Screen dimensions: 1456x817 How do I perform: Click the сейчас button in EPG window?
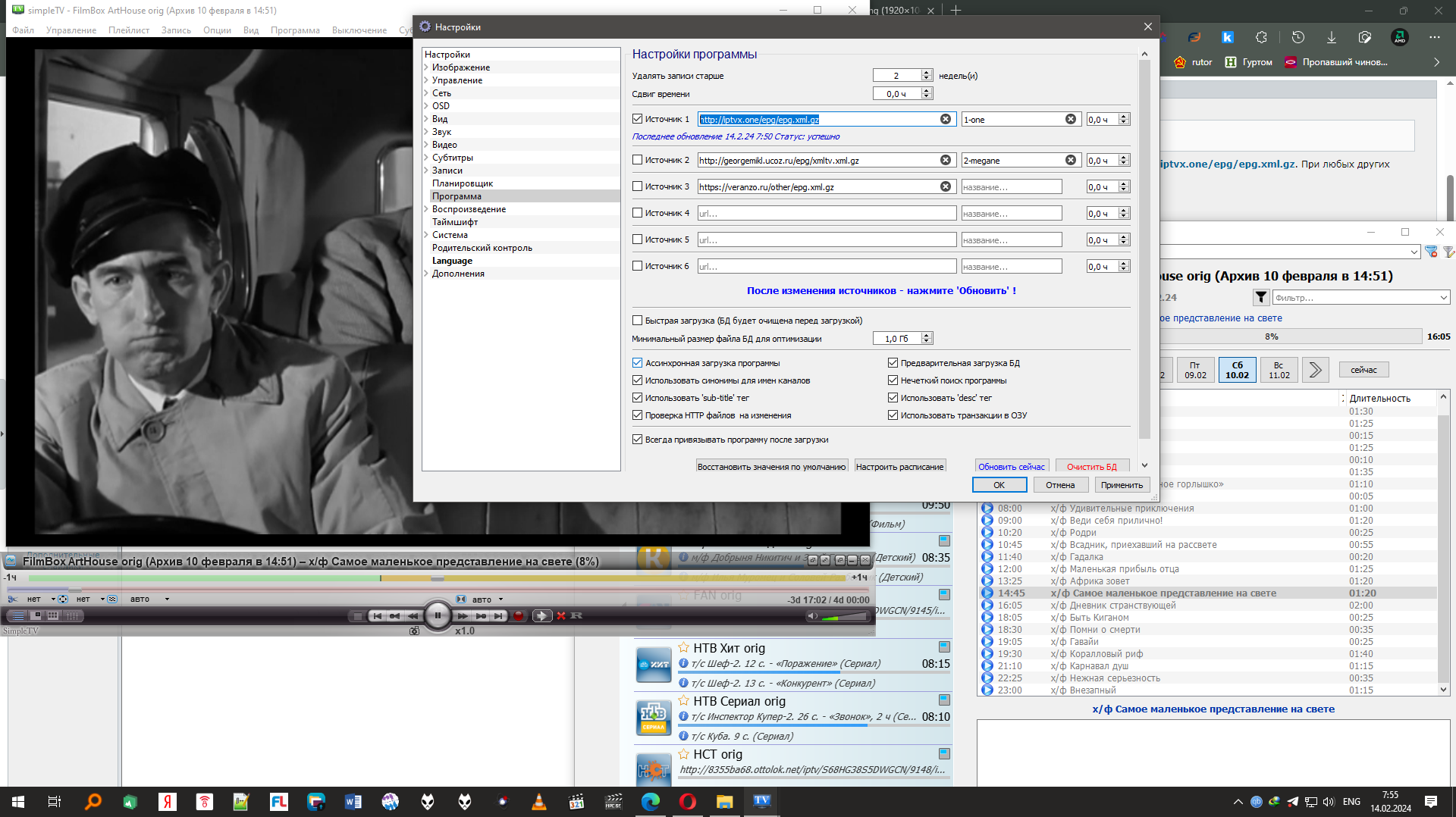(x=1363, y=370)
